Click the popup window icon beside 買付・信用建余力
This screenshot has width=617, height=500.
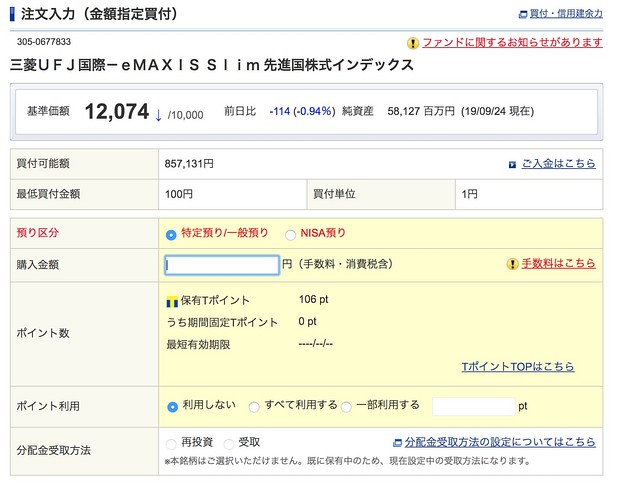523,15
